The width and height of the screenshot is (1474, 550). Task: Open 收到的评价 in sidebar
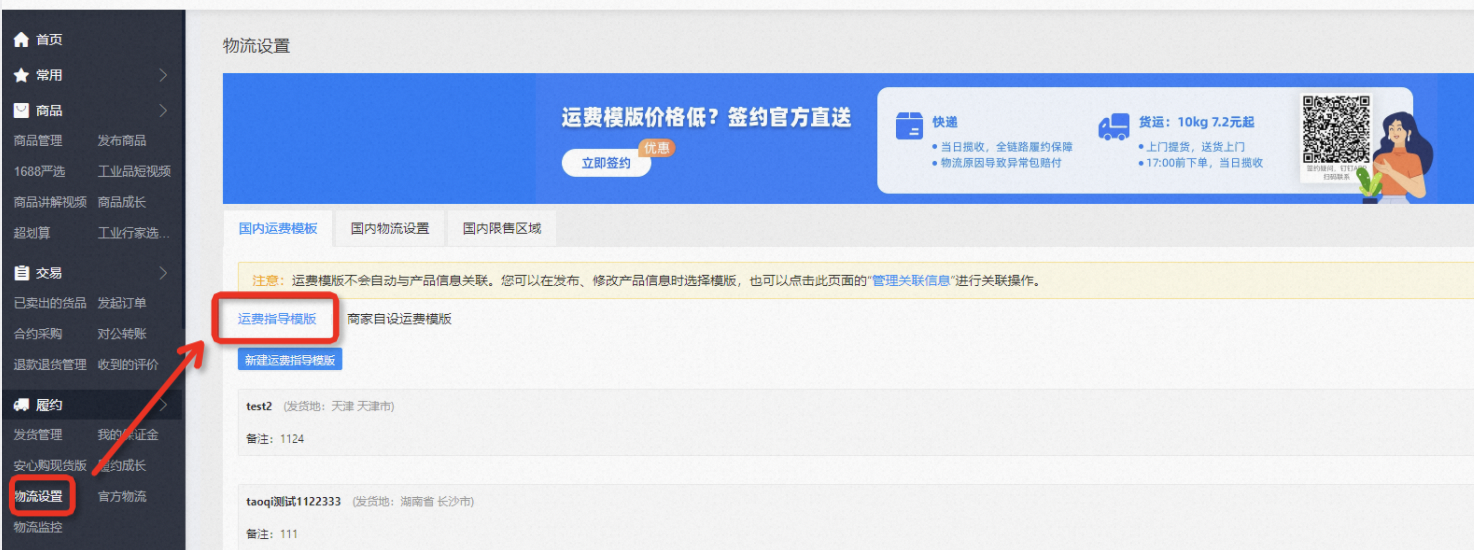pyautogui.click(x=128, y=365)
